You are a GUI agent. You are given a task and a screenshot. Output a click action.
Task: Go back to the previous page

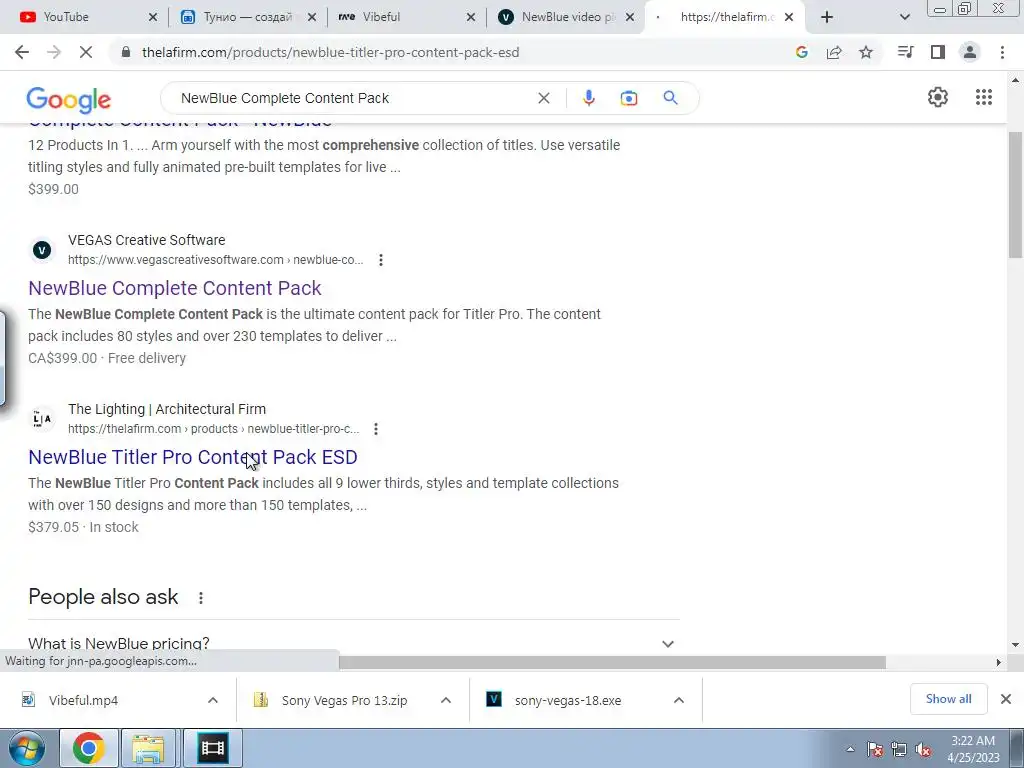coord(22,52)
